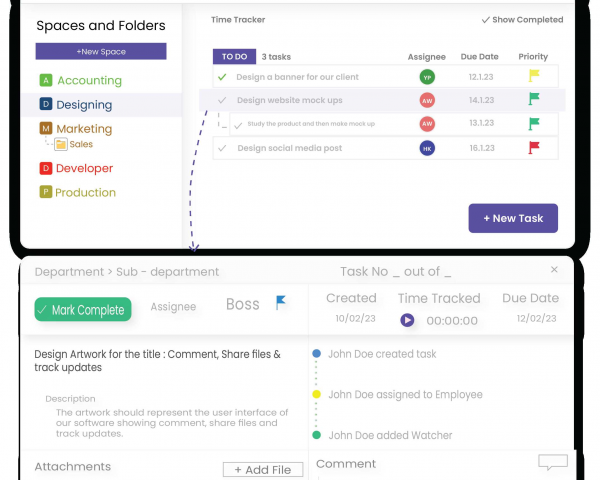Open the comment speech bubble icon

click(x=552, y=462)
